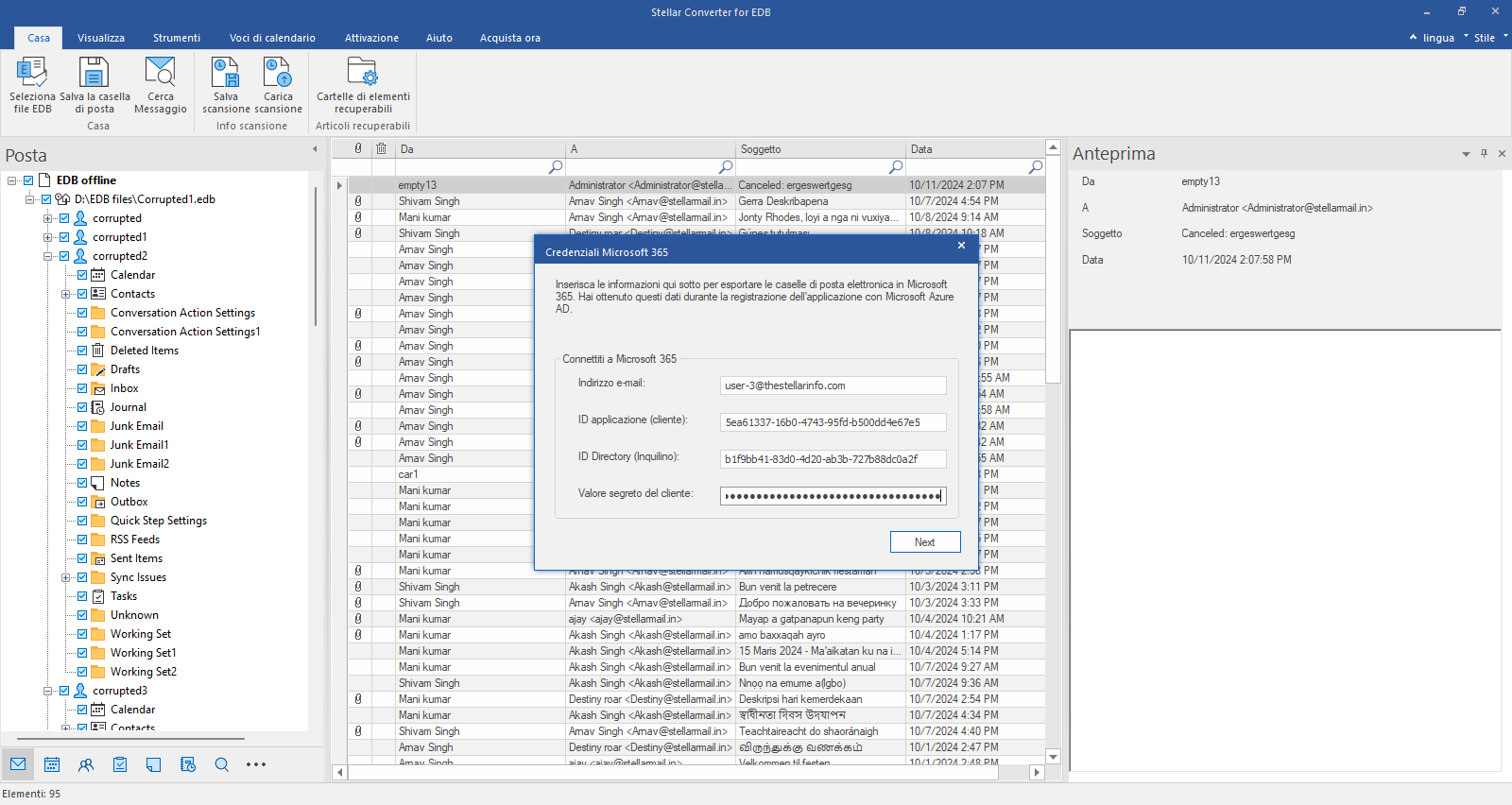Collapse the Posta panel arrow
The height and width of the screenshot is (805, 1512).
click(315, 149)
